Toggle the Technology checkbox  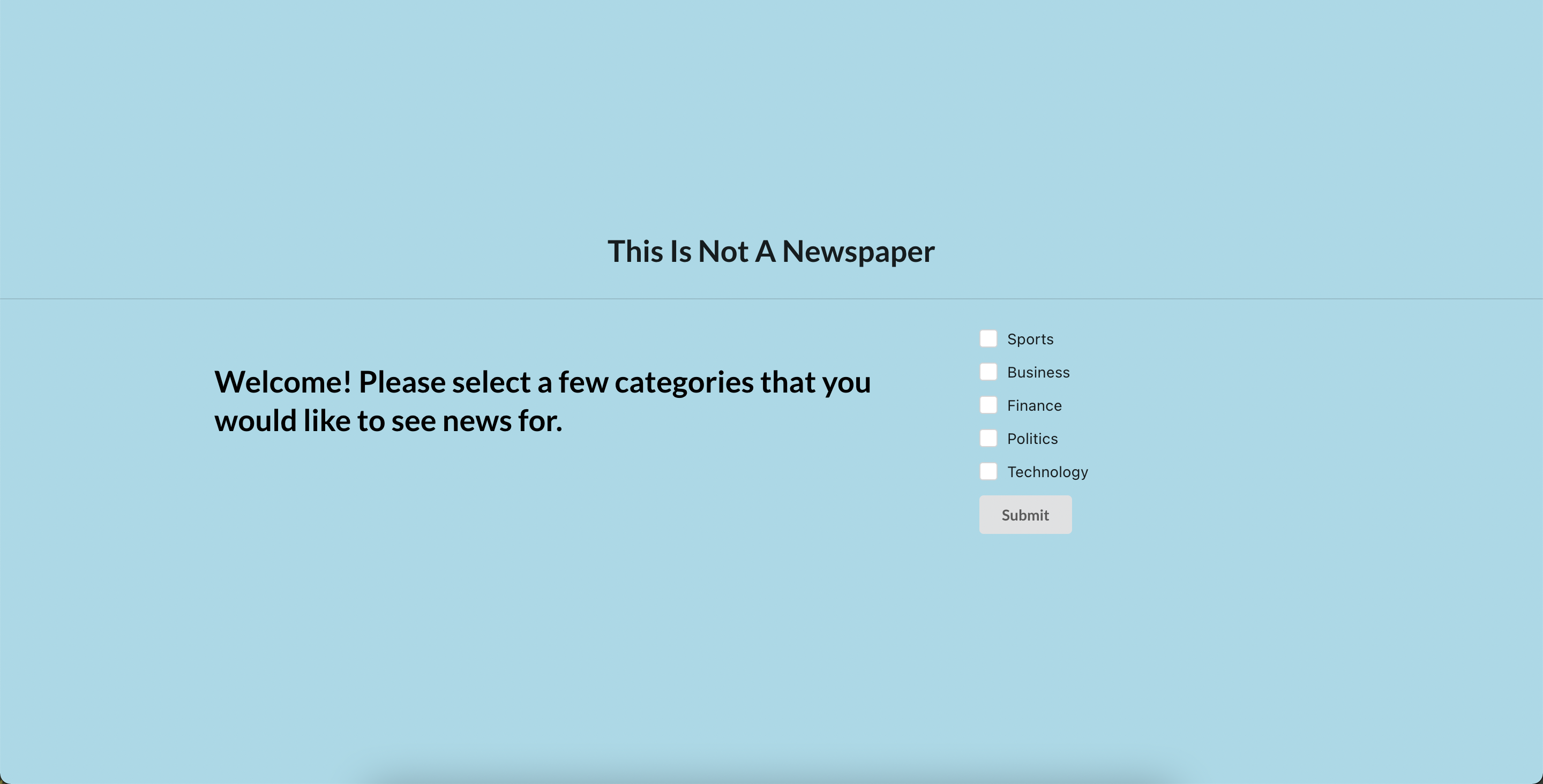pyautogui.click(x=988, y=471)
